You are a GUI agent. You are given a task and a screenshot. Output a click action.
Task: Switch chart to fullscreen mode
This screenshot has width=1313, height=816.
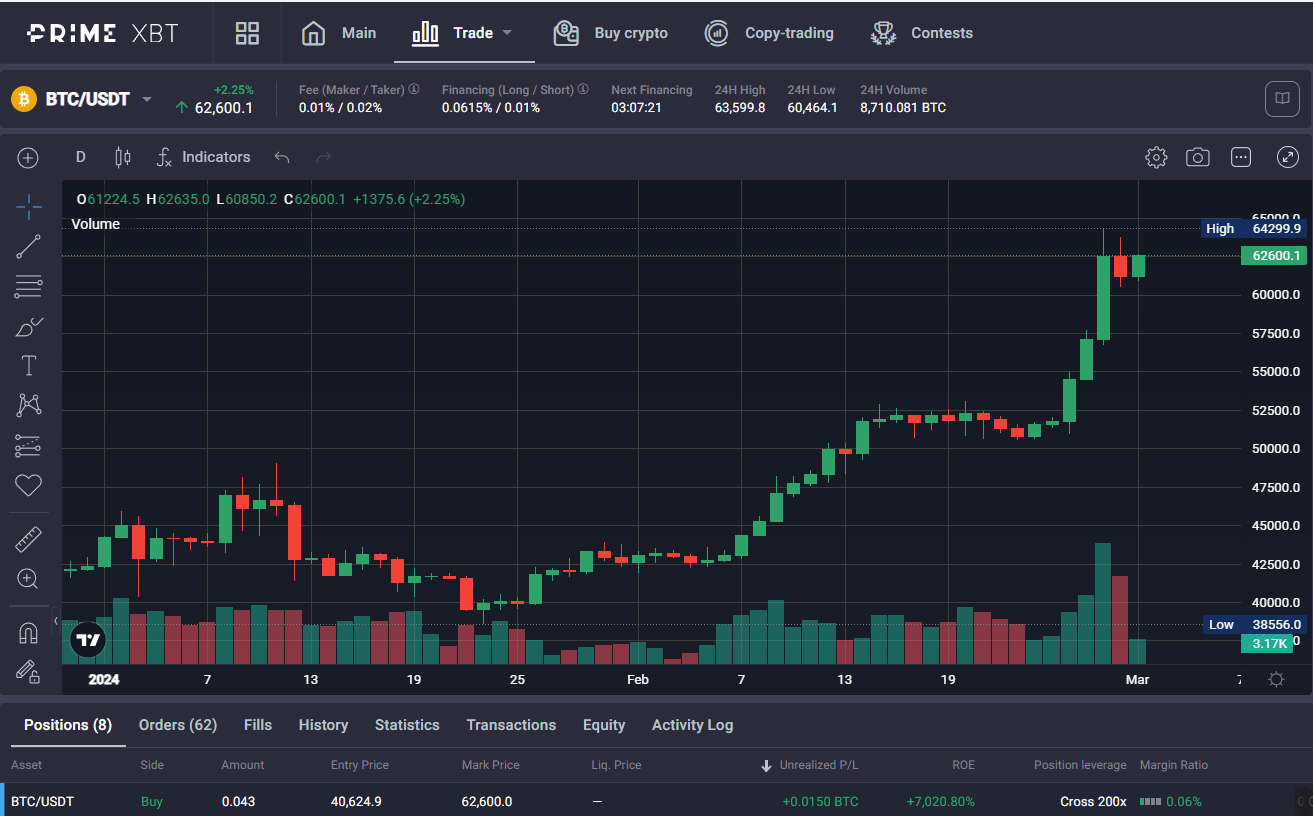pyautogui.click(x=1288, y=157)
